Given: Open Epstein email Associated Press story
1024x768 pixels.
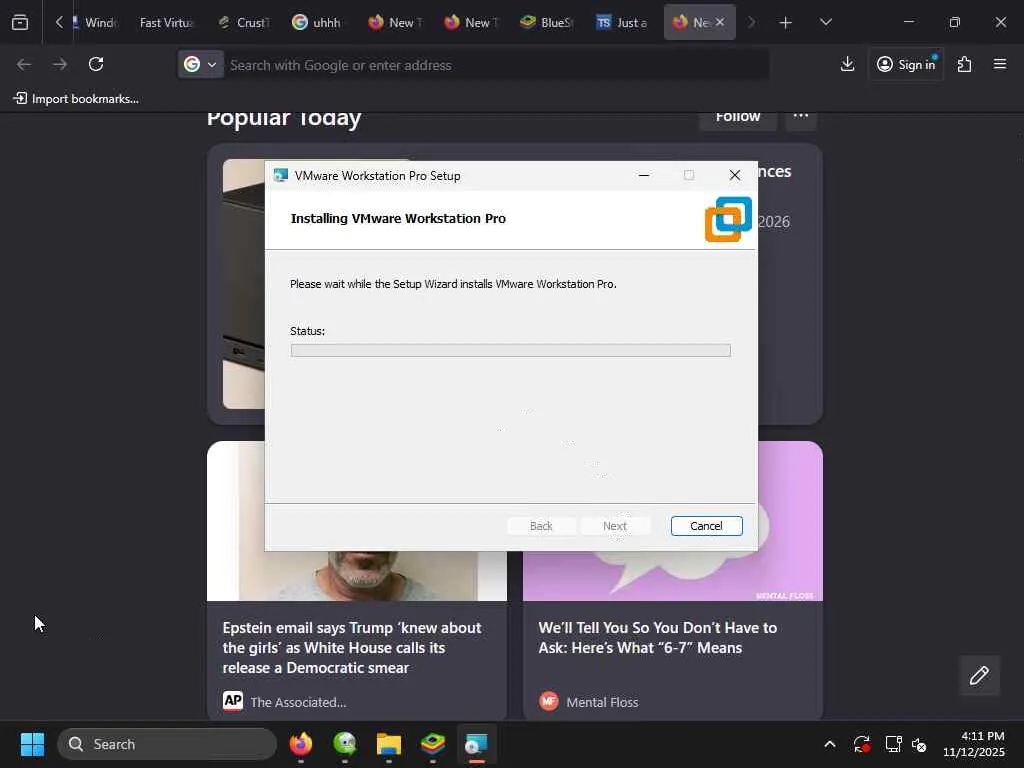Looking at the screenshot, I should pos(352,647).
